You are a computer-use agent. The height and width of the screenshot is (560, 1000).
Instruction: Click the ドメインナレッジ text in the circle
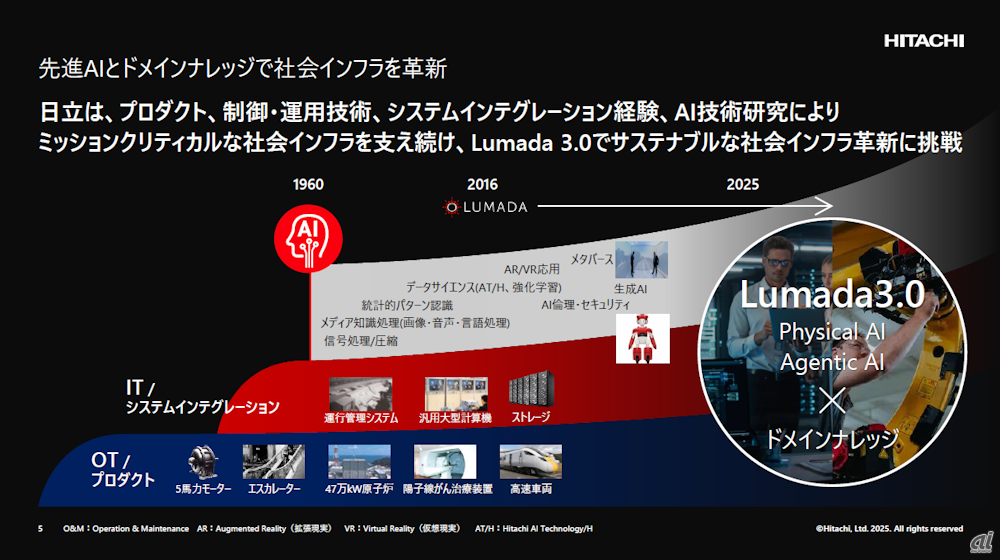tap(831, 439)
